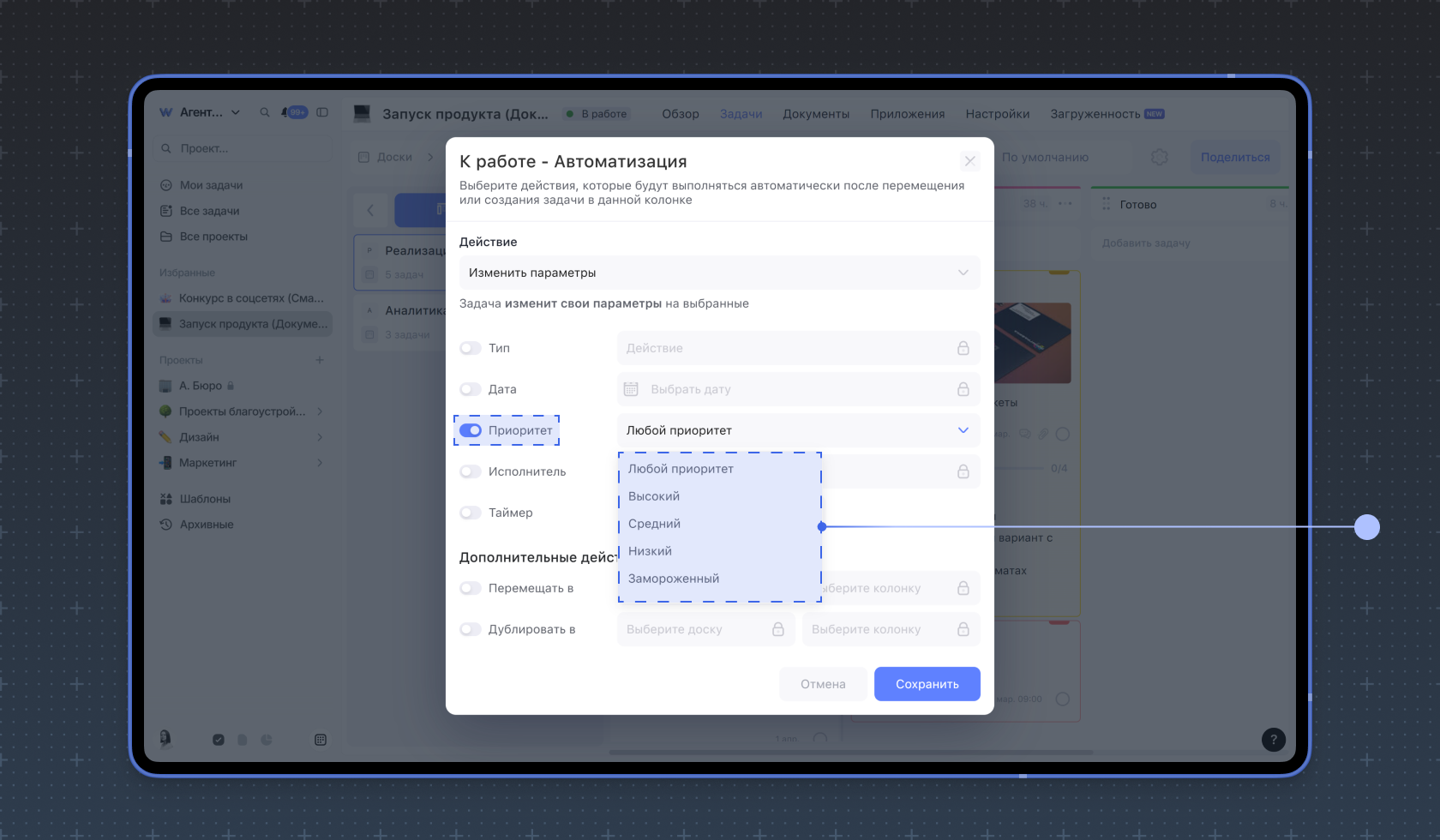The width and height of the screenshot is (1440, 840).
Task: Click calendar icon in date field
Action: coord(631,389)
